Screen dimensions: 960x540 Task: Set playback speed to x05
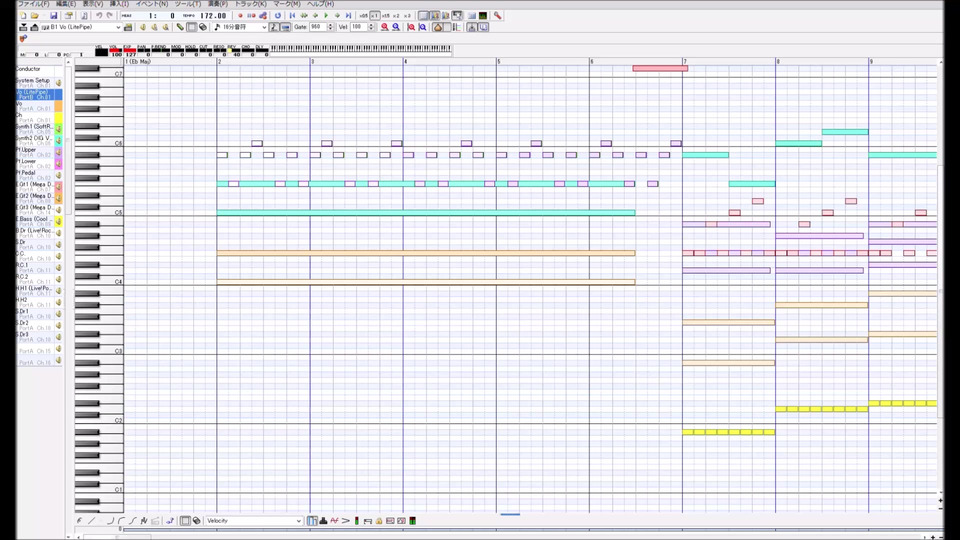[x=364, y=15]
